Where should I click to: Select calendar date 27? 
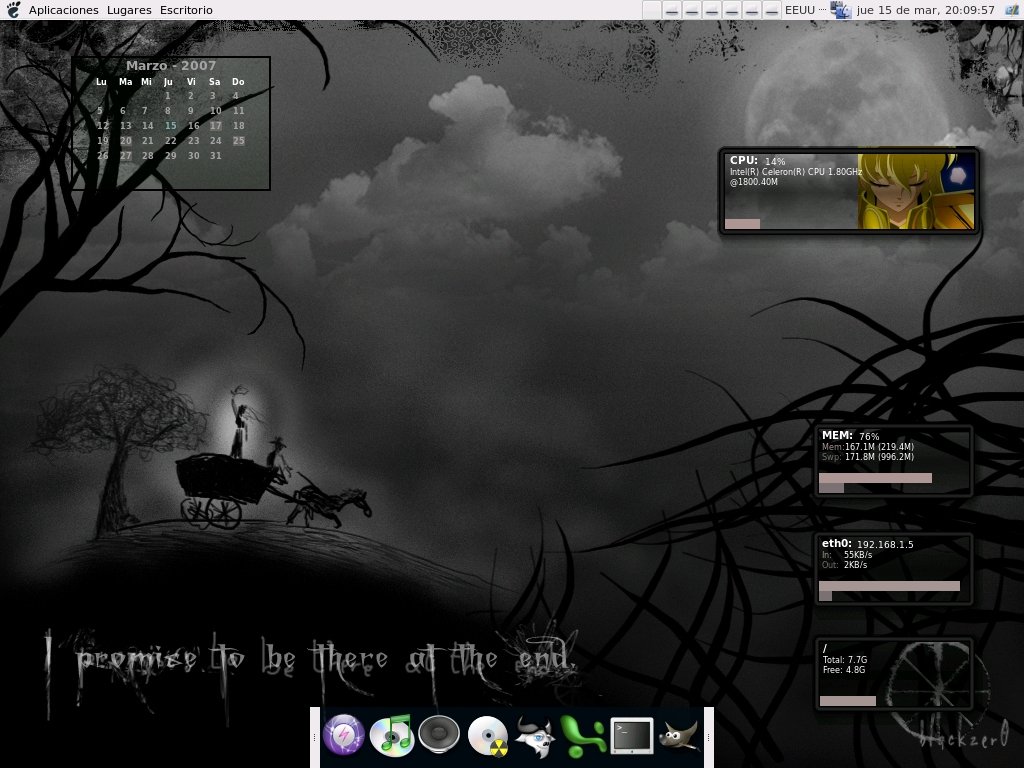point(125,155)
